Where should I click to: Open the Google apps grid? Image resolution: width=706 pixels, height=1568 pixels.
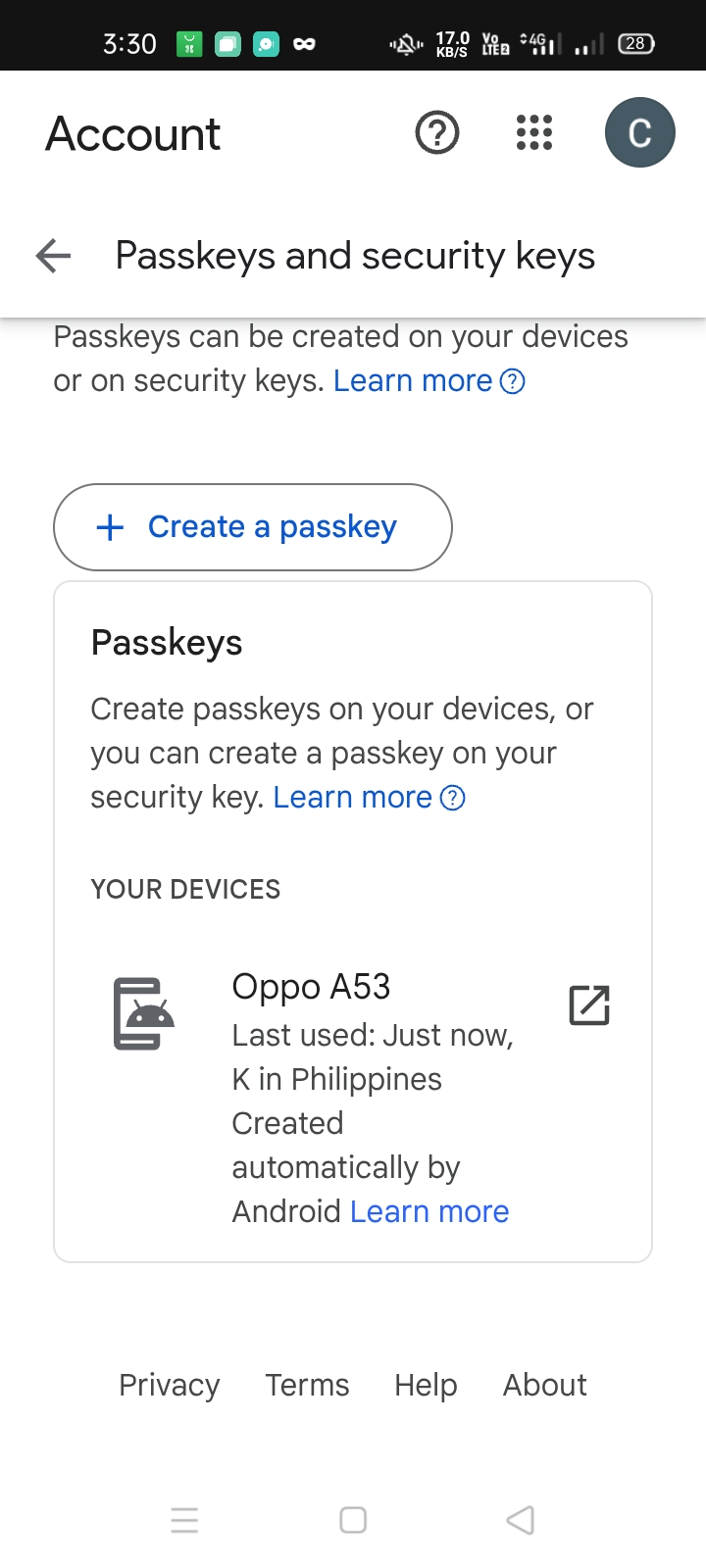(x=534, y=132)
